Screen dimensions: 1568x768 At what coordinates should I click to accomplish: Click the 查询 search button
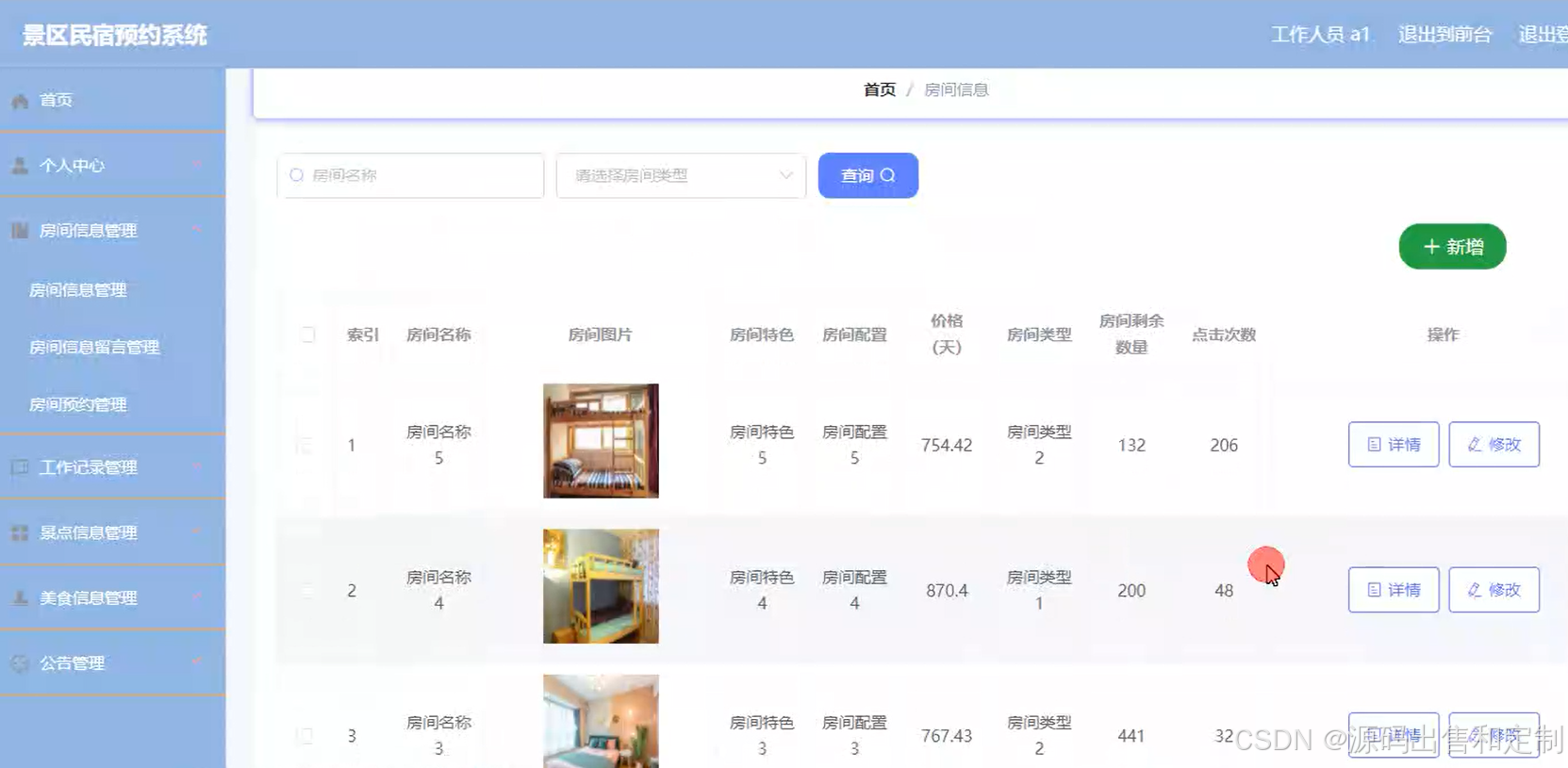point(867,175)
